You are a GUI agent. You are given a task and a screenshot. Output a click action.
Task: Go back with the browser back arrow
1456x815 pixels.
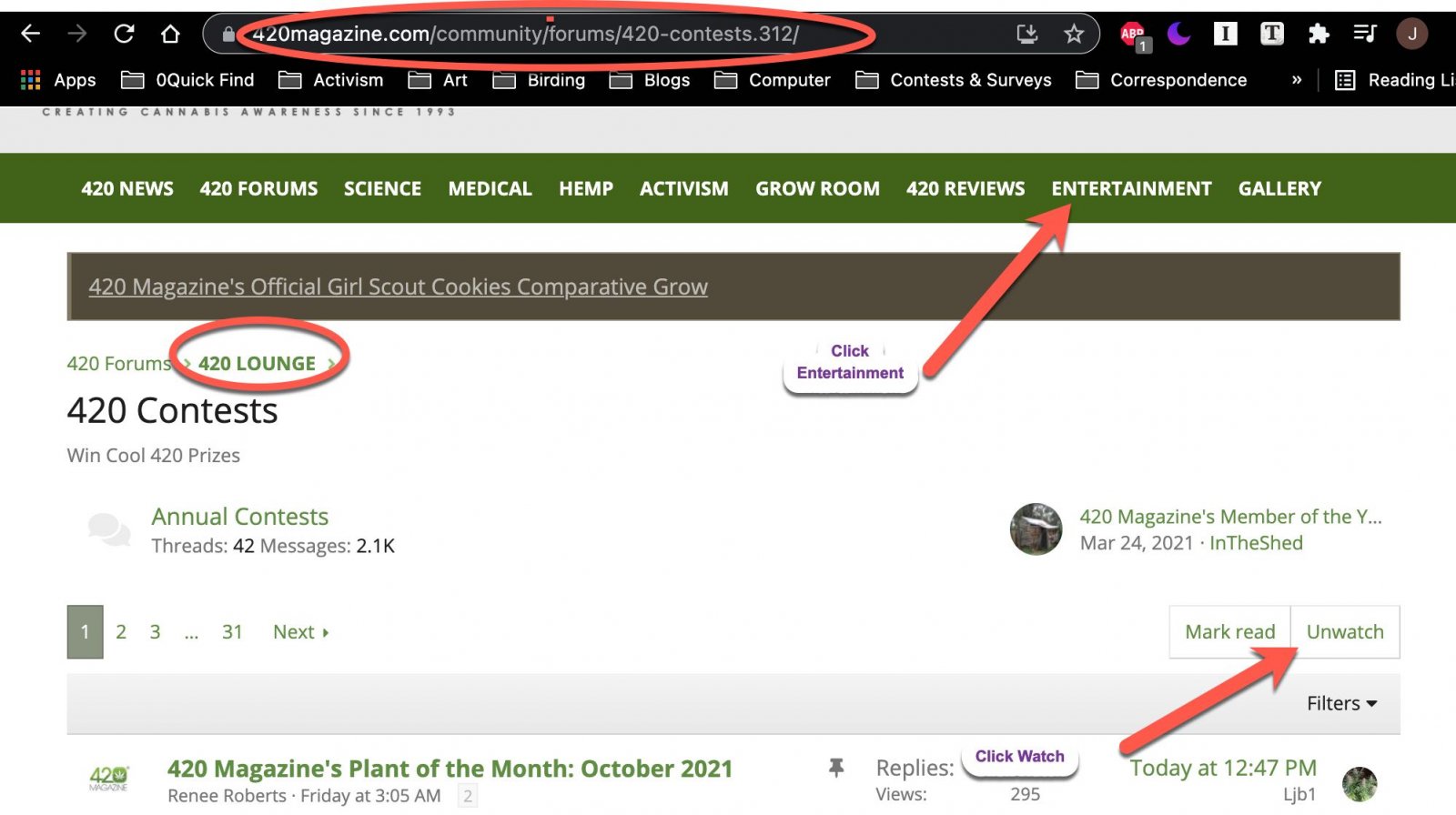[31, 35]
